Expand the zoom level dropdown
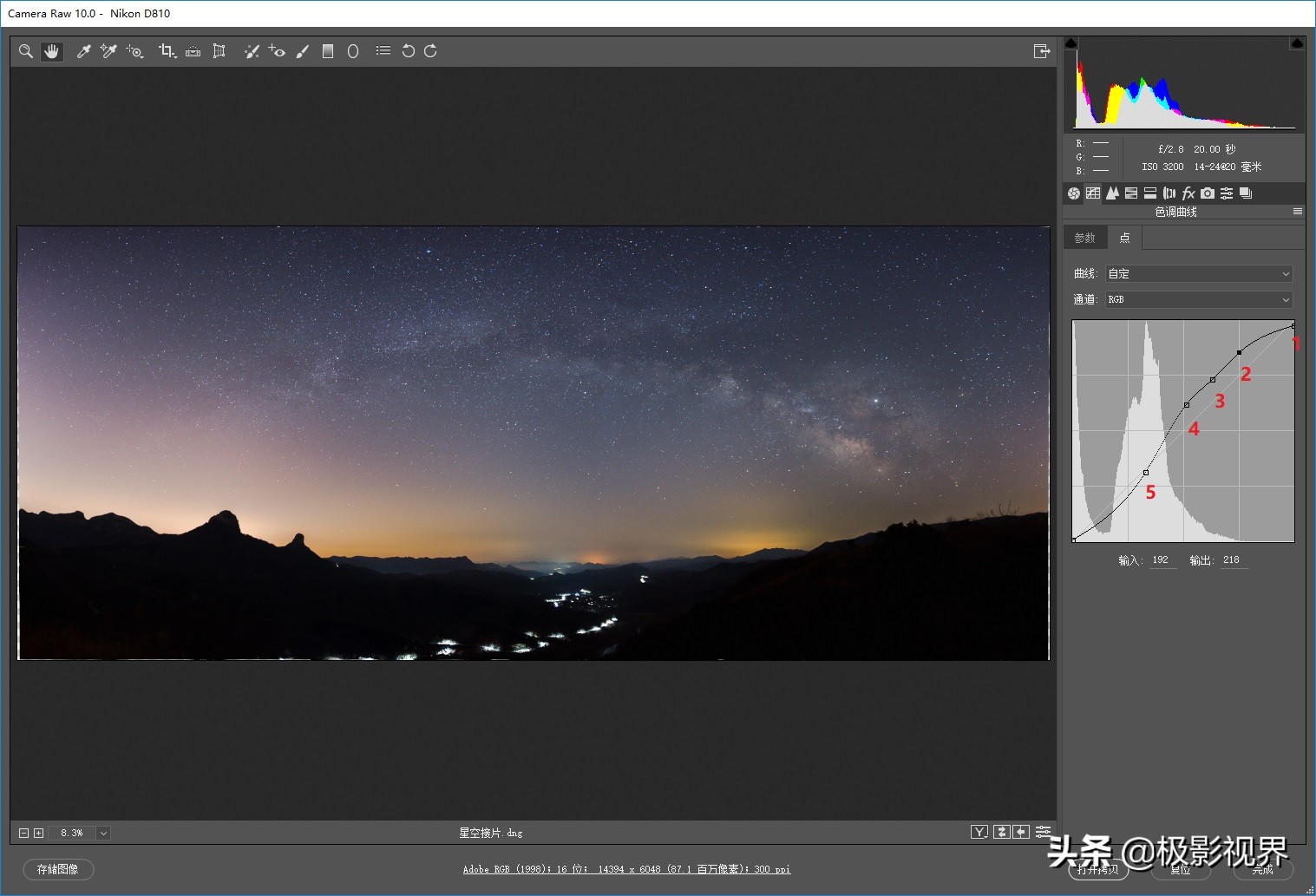The height and width of the screenshot is (896, 1316). pos(103,833)
